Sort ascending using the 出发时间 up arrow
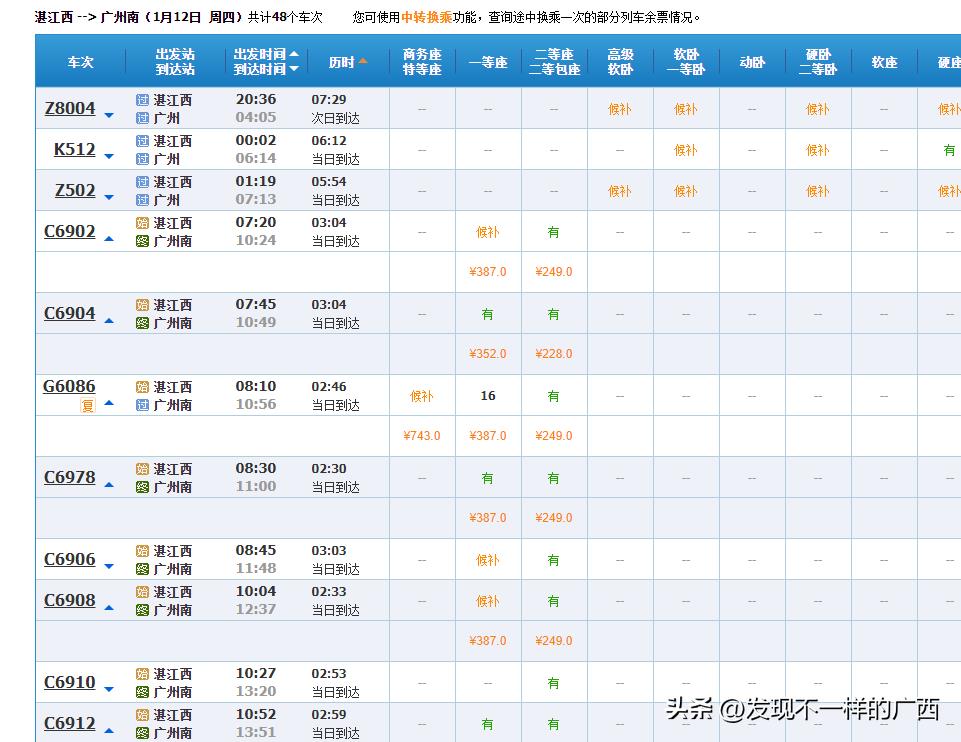 tap(294, 54)
